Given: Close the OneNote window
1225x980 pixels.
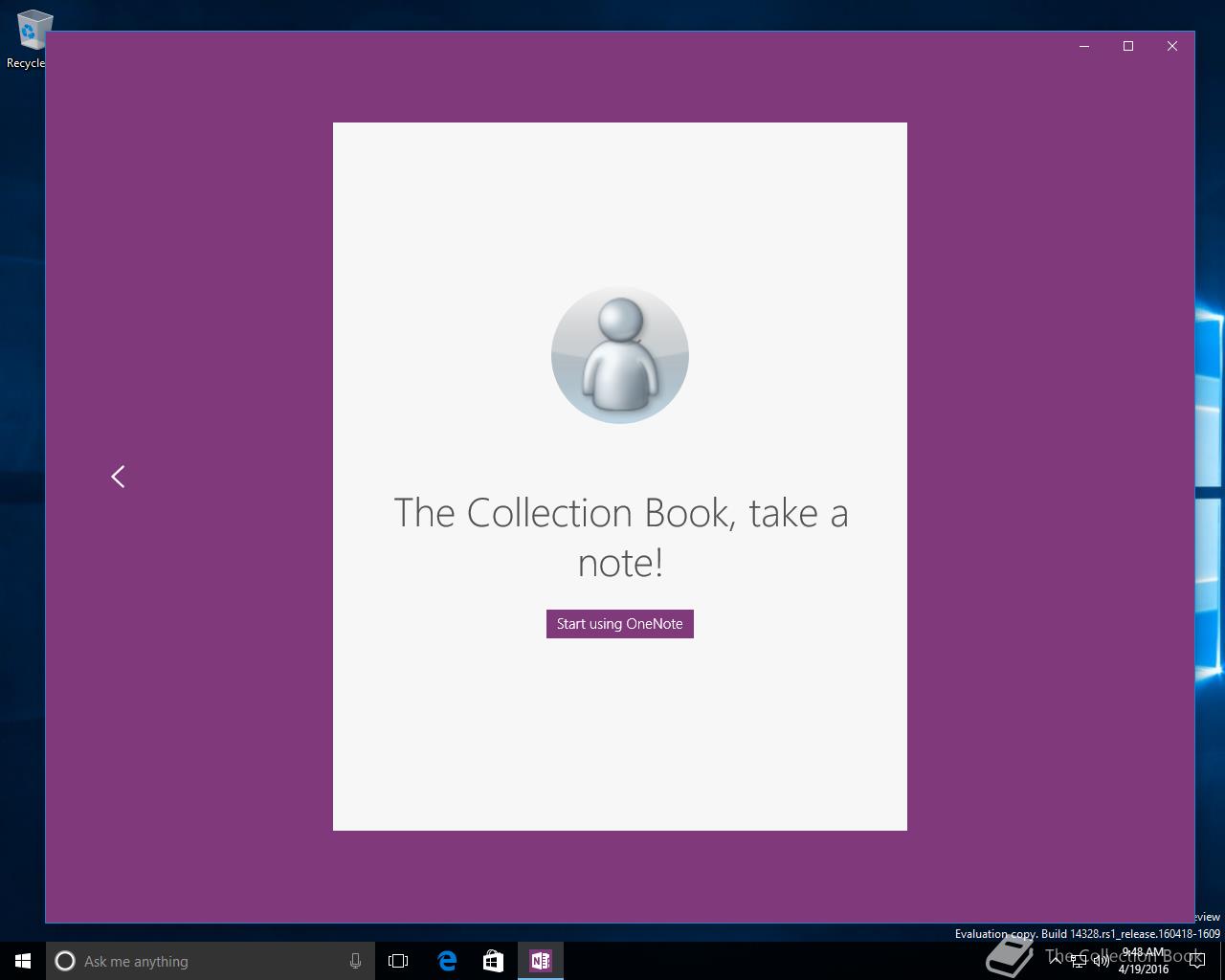Looking at the screenshot, I should (x=1172, y=46).
